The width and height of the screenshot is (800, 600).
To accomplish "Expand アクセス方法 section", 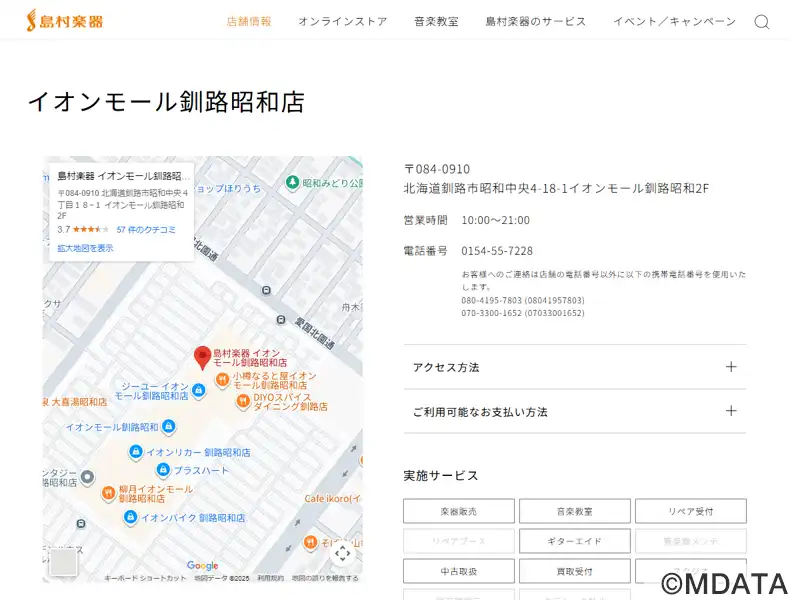I will (x=574, y=367).
